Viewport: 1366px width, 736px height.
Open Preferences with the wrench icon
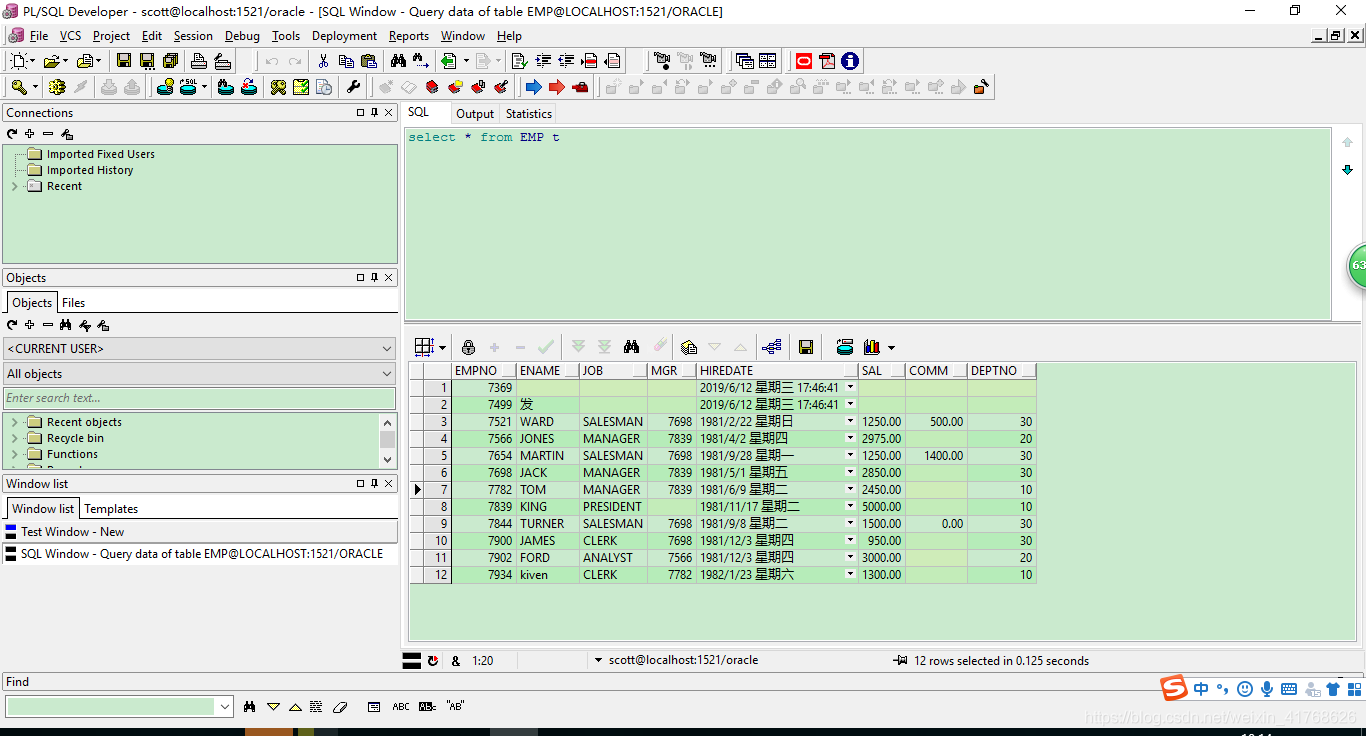[353, 87]
